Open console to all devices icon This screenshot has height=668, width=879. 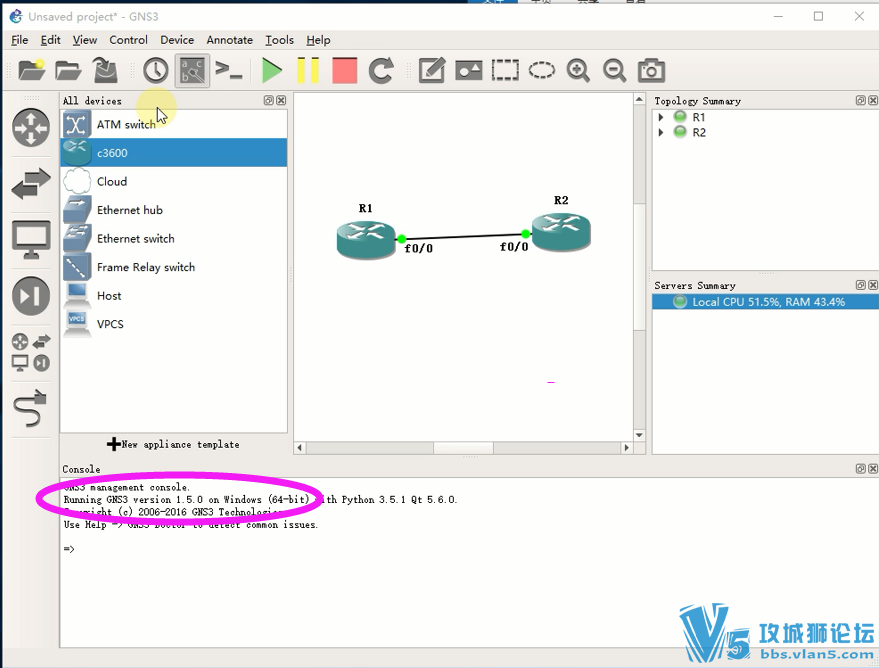(229, 71)
